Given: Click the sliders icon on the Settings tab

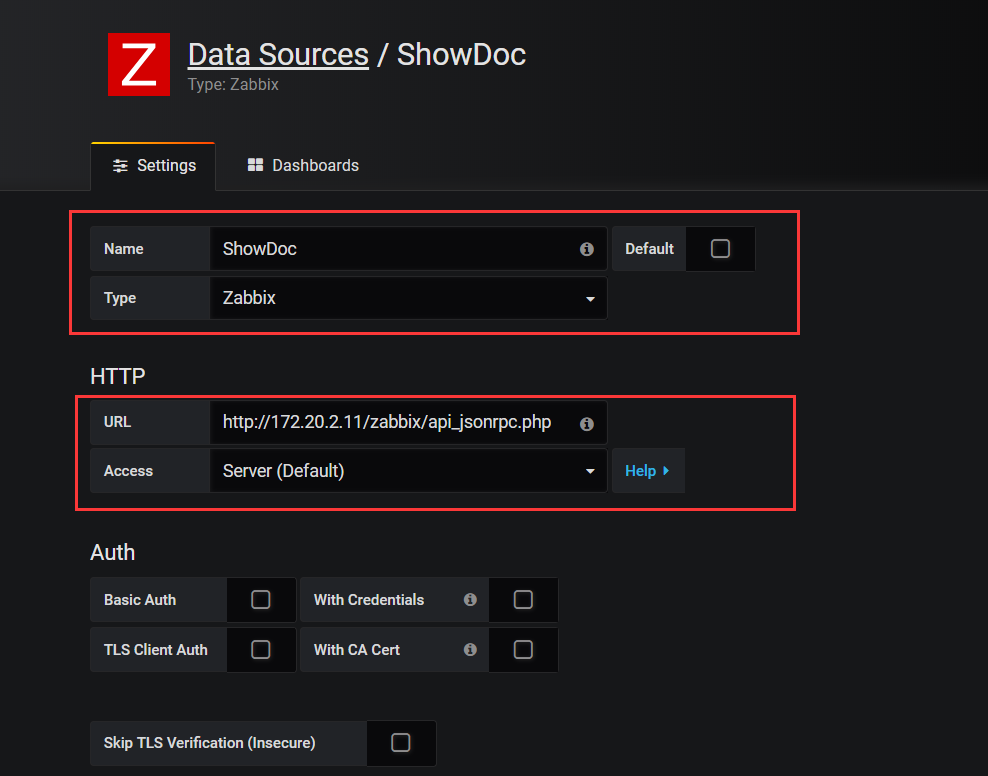Looking at the screenshot, I should click(120, 166).
